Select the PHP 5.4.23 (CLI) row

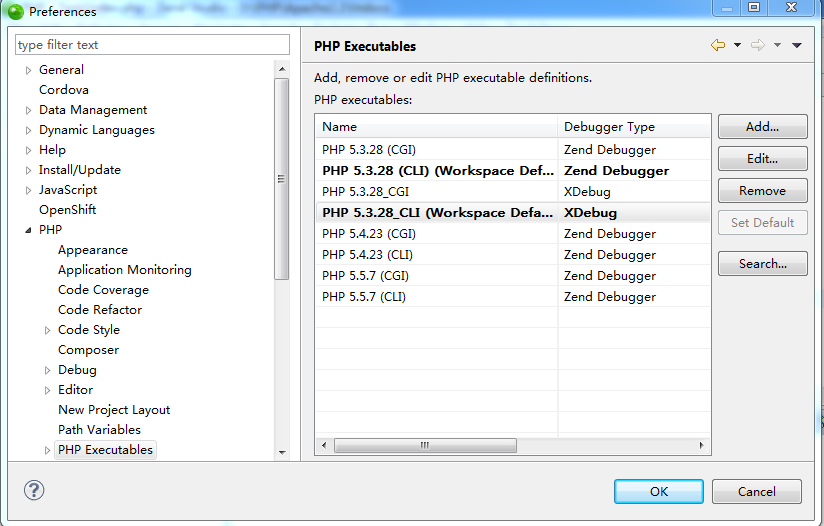click(x=513, y=255)
